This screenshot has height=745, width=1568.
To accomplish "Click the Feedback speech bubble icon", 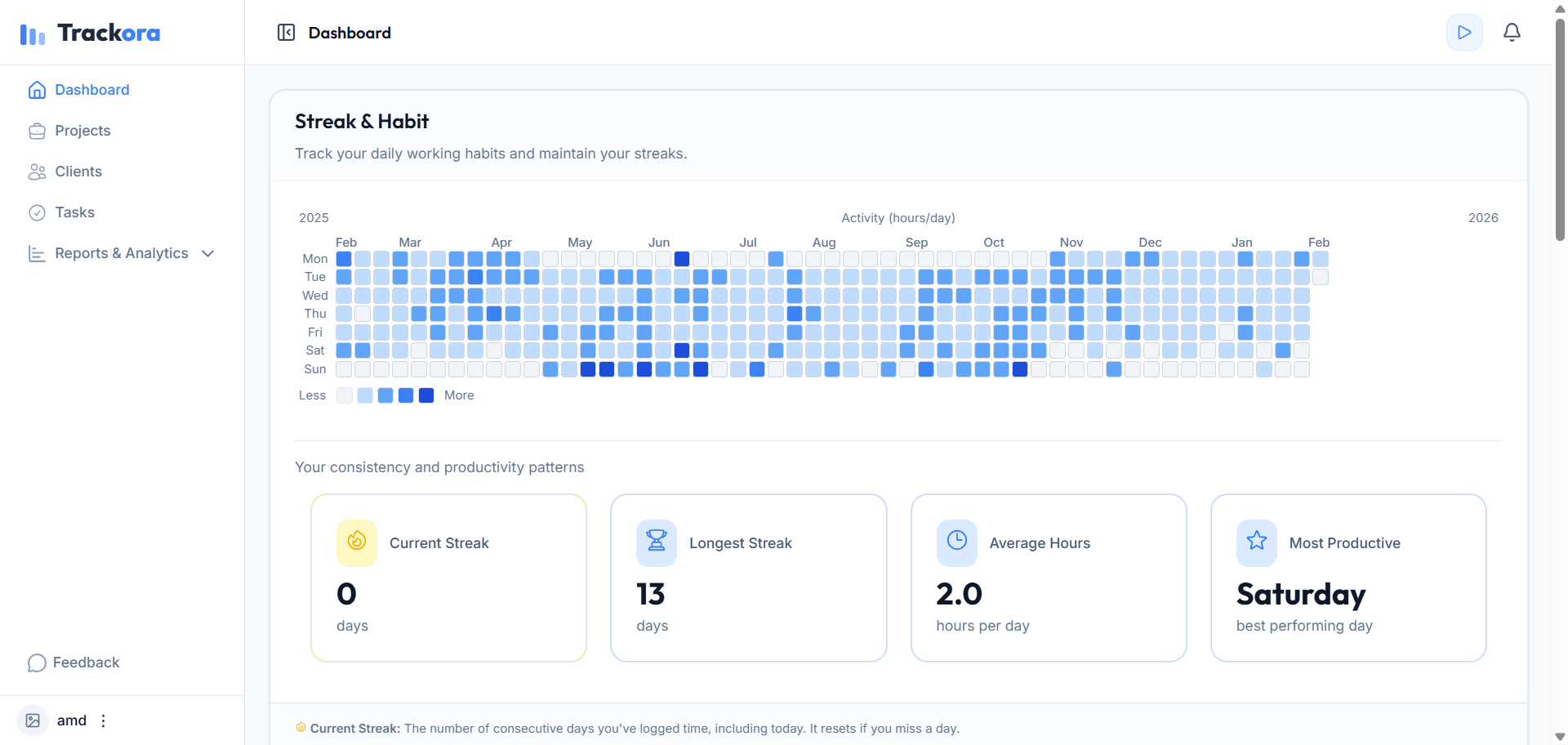I will 37,662.
